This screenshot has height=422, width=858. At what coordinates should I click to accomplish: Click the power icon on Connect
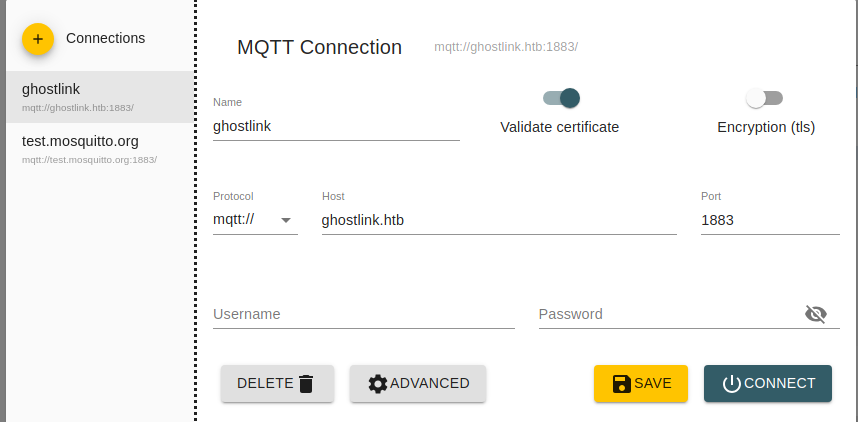point(732,384)
